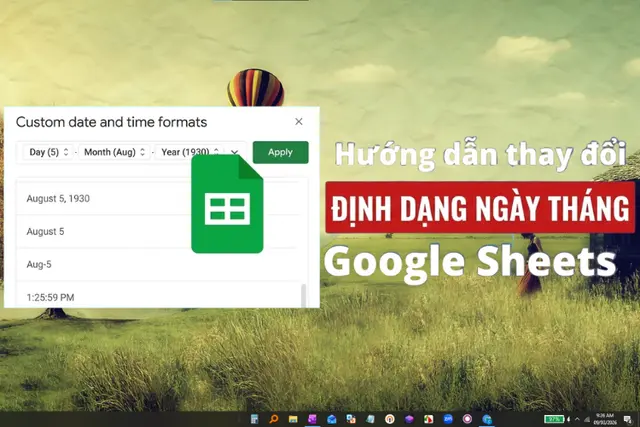Open the browser icon at taskbar end
The width and height of the screenshot is (640, 427).
[x=487, y=419]
